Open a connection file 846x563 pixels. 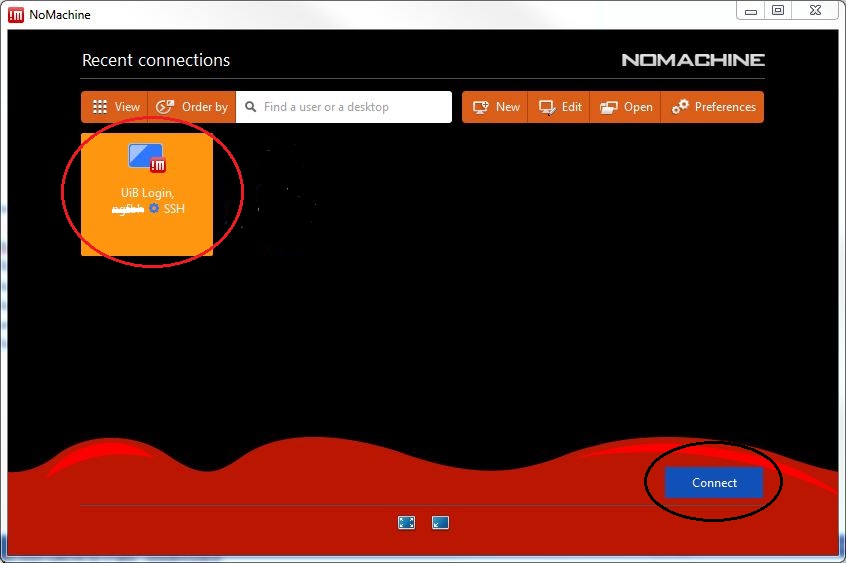[626, 107]
